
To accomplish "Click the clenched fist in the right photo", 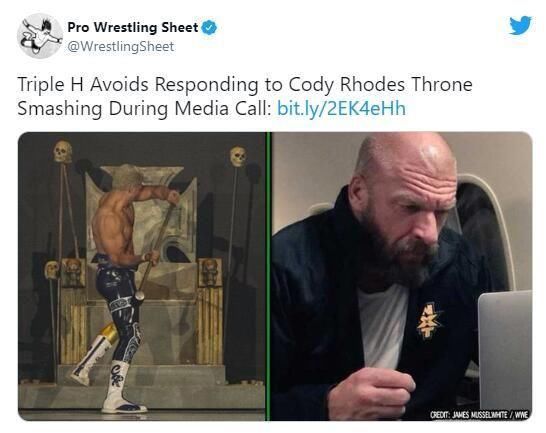I will (x=374, y=391).
